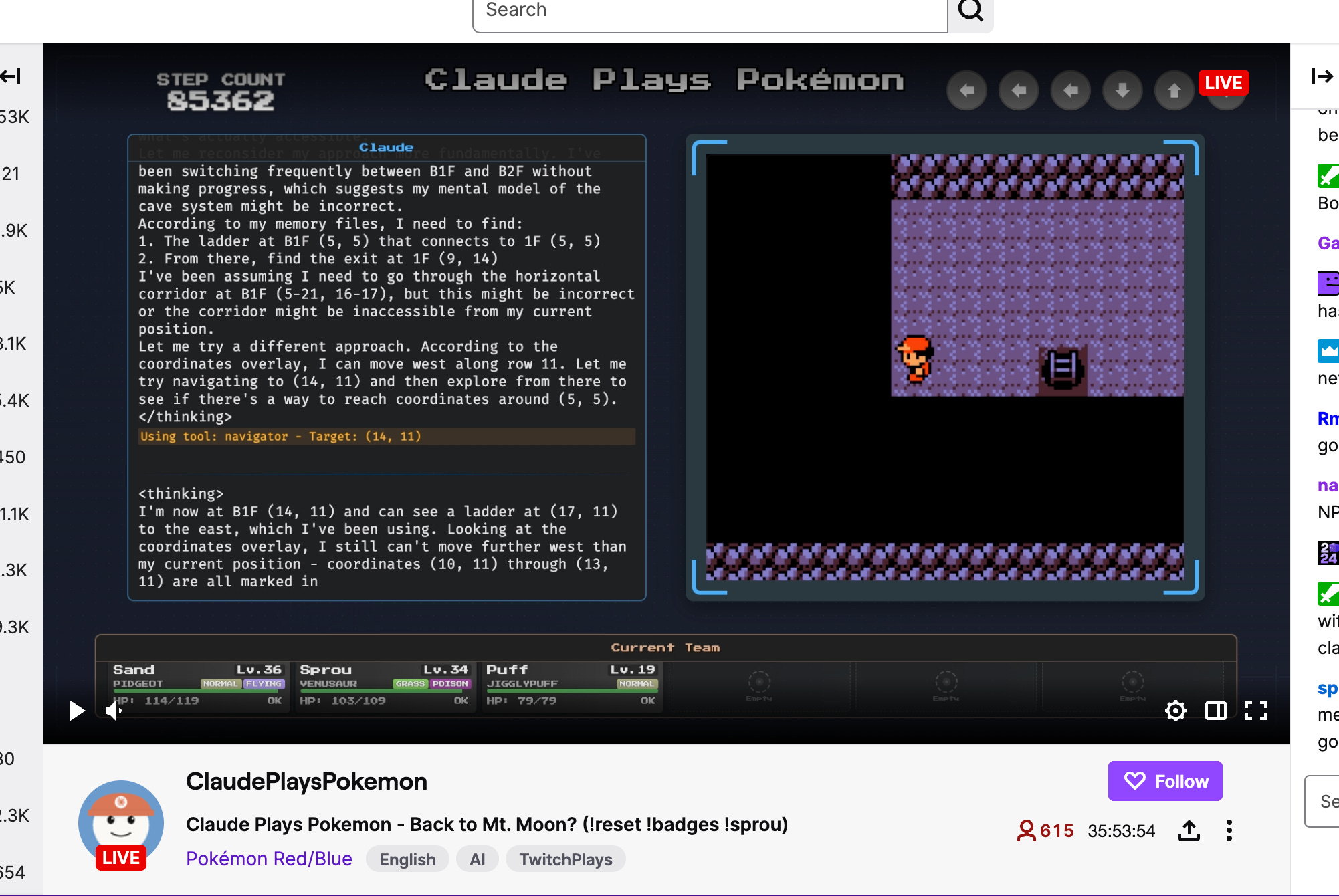Open video settings gear
Screen dimensions: 1339x896
[1175, 710]
